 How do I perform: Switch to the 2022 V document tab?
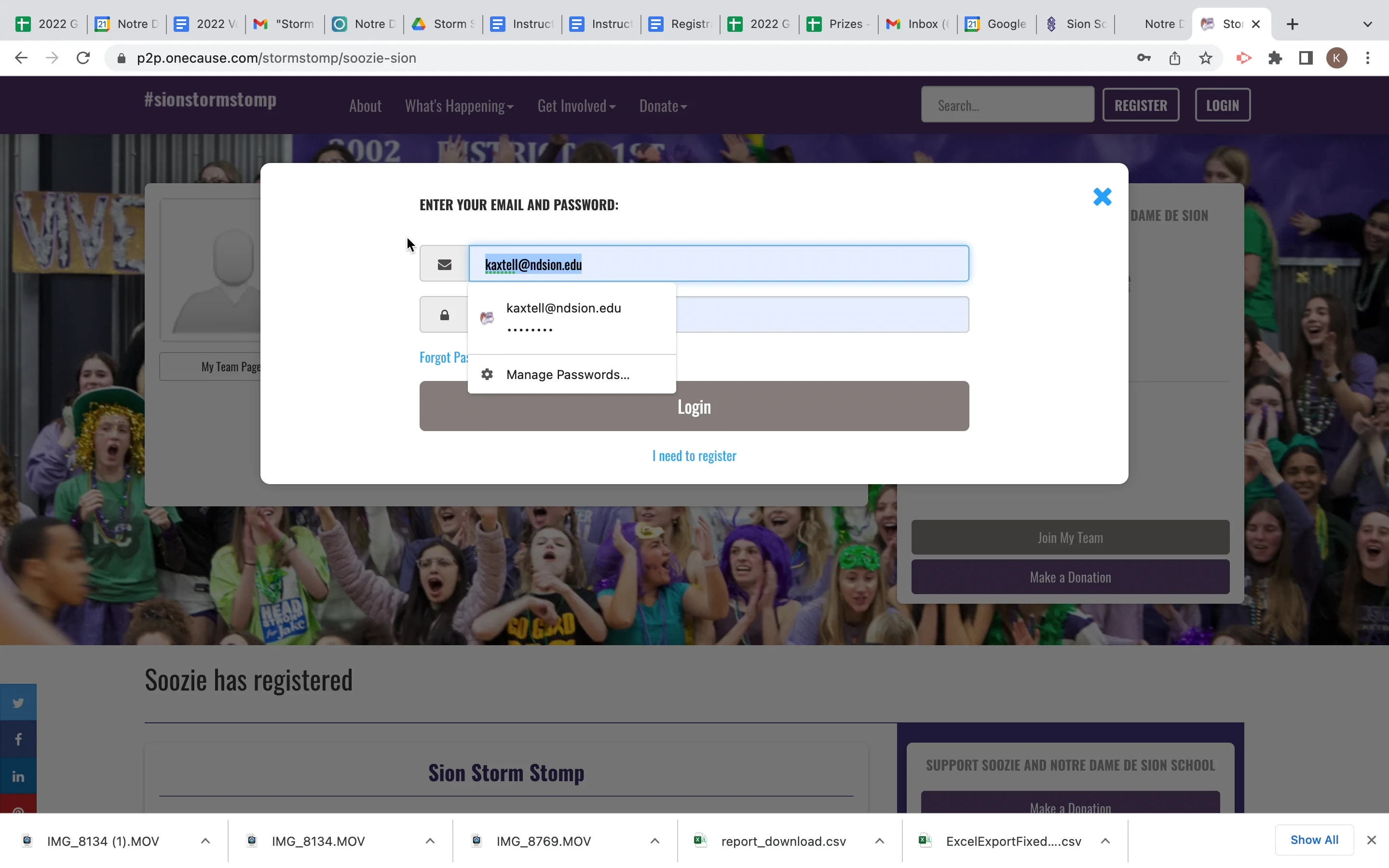205,24
